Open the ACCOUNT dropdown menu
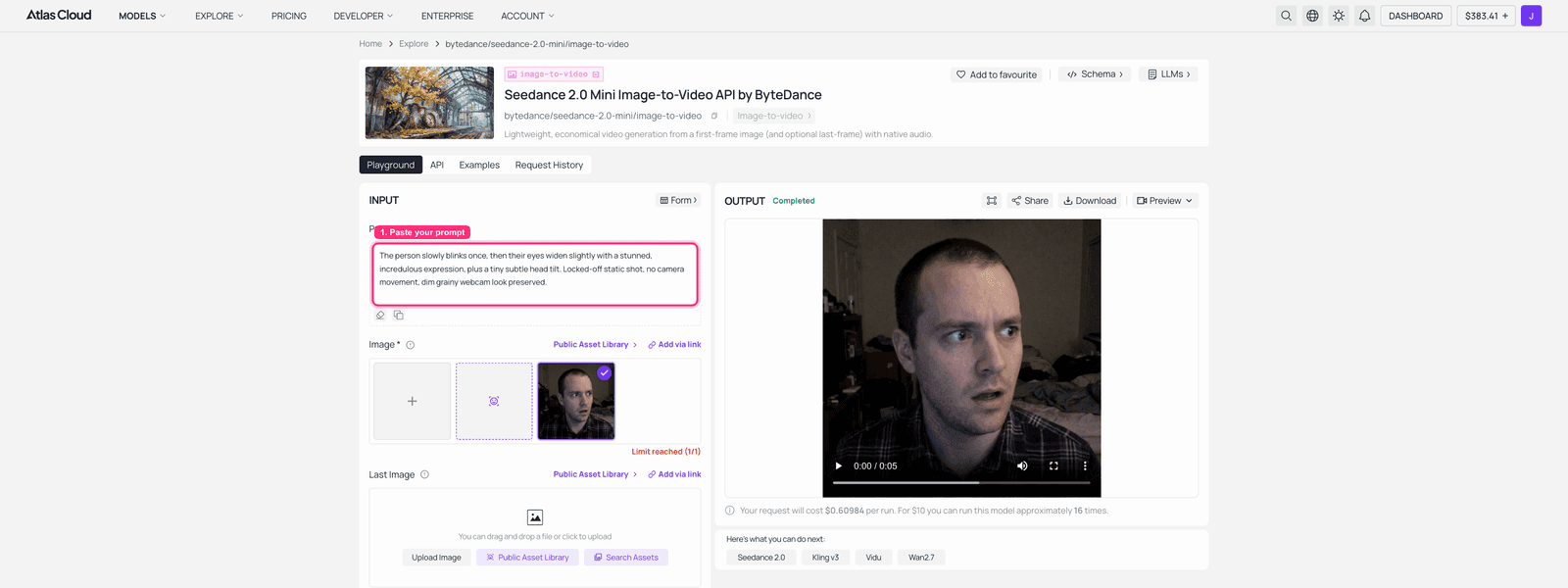 (x=527, y=16)
